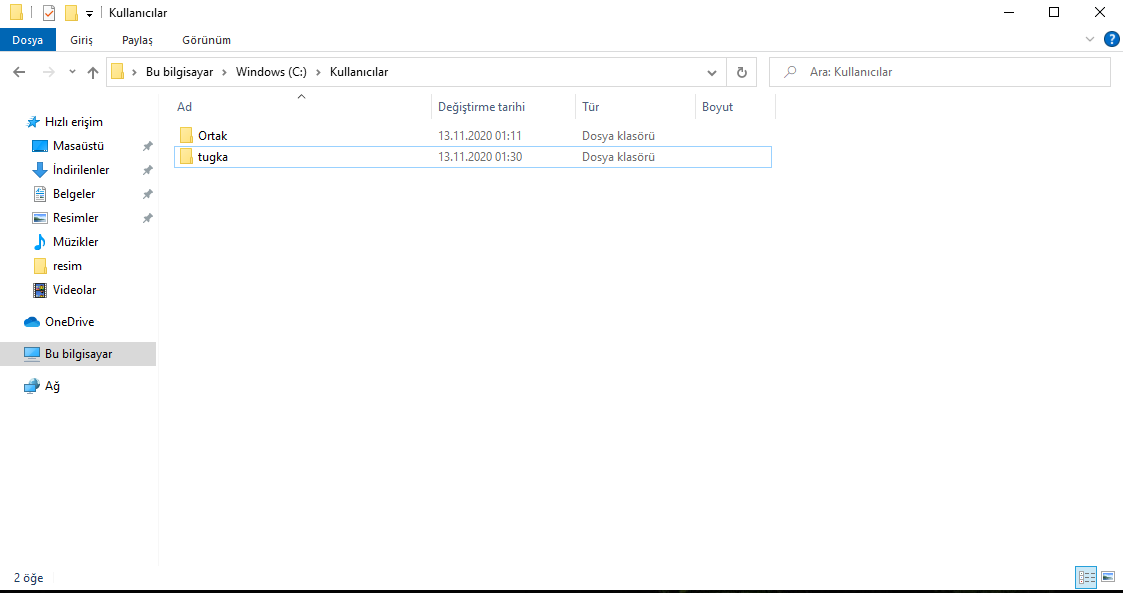Click the pin icon next to İndirilenler
This screenshot has width=1123, height=593.
point(148,170)
